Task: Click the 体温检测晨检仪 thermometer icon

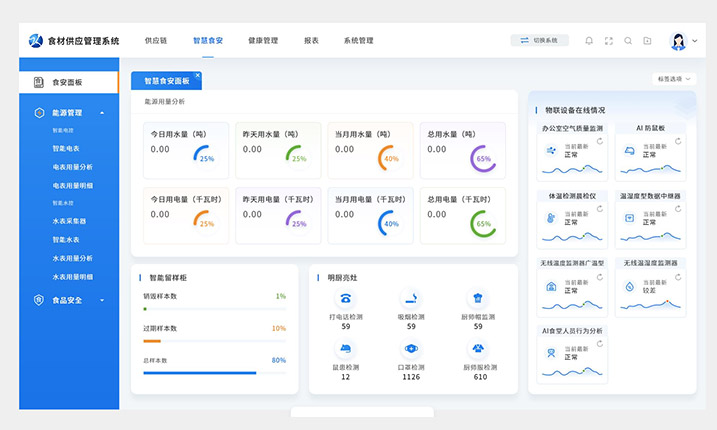Action: click(x=551, y=218)
